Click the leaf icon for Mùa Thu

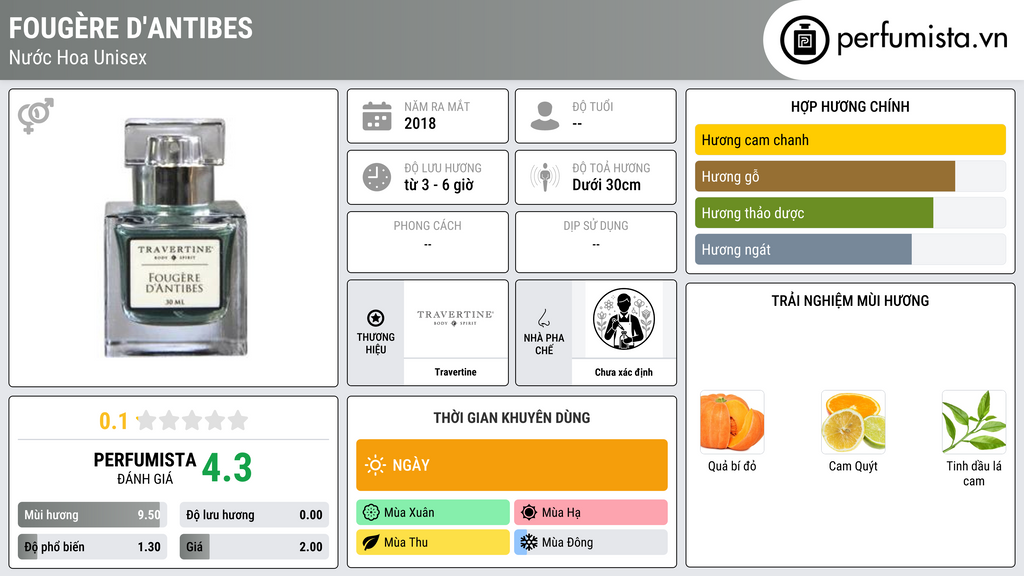click(x=371, y=542)
